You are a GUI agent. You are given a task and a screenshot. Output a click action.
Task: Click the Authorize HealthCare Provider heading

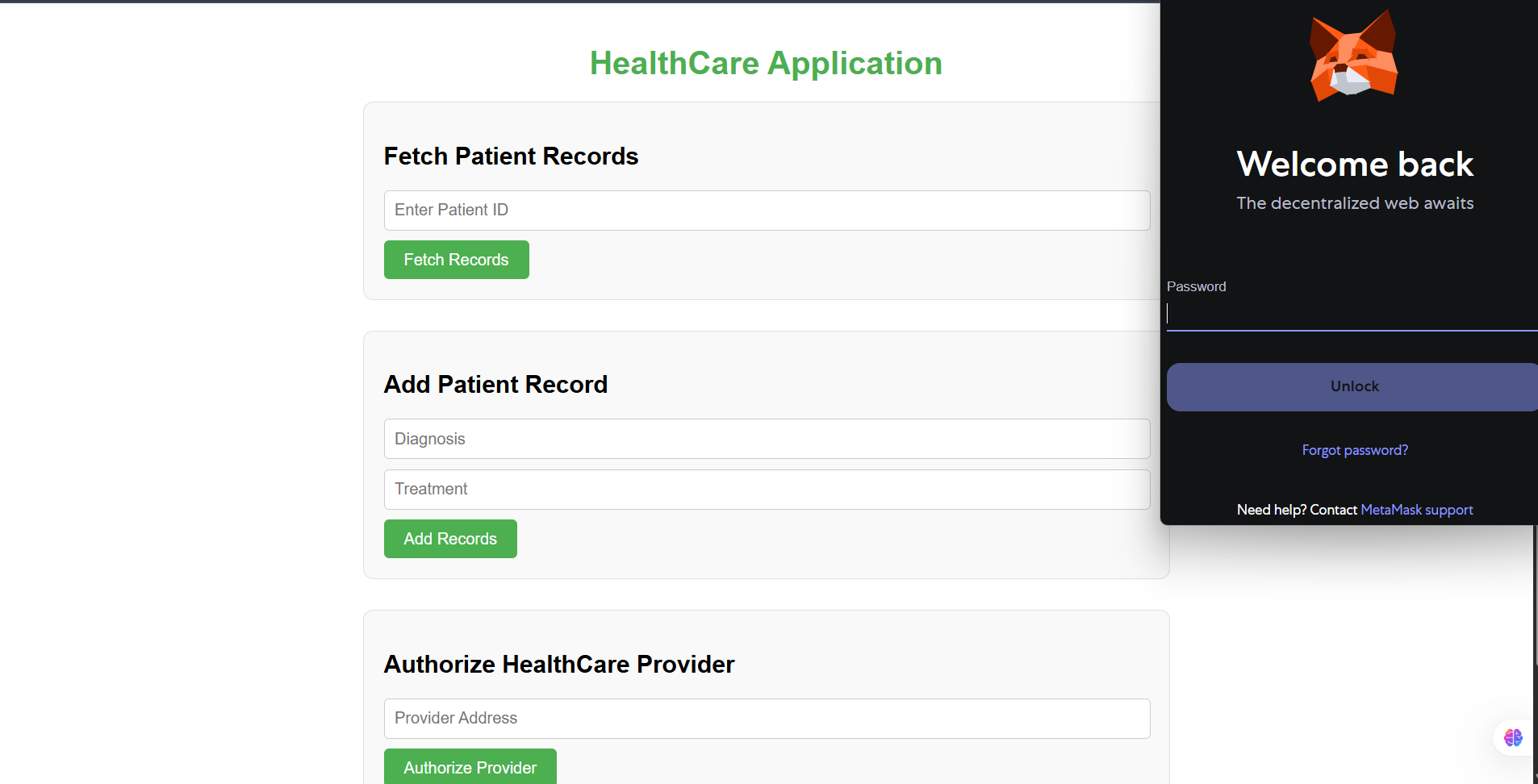tap(559, 664)
